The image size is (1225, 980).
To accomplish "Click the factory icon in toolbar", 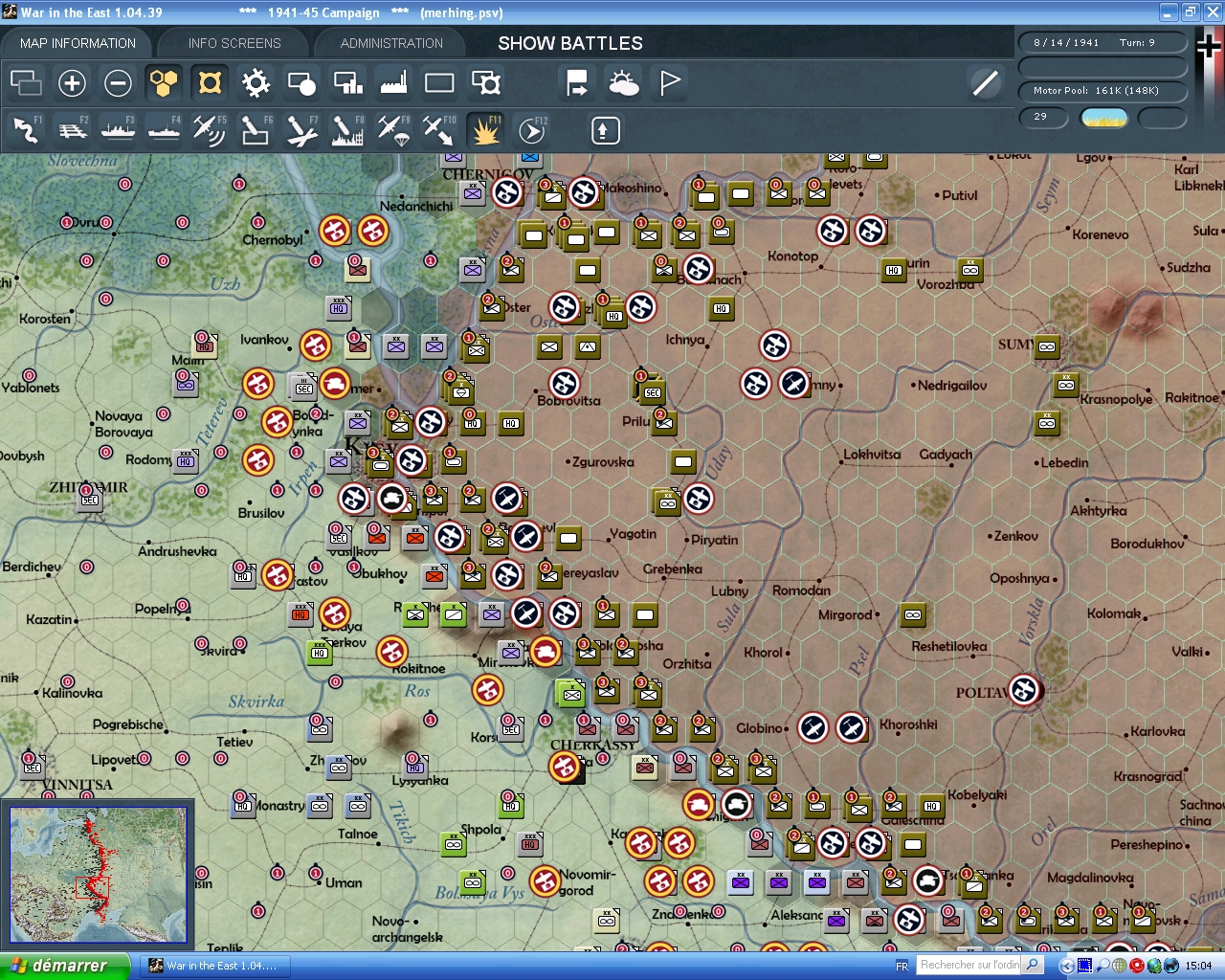I will 393,83.
